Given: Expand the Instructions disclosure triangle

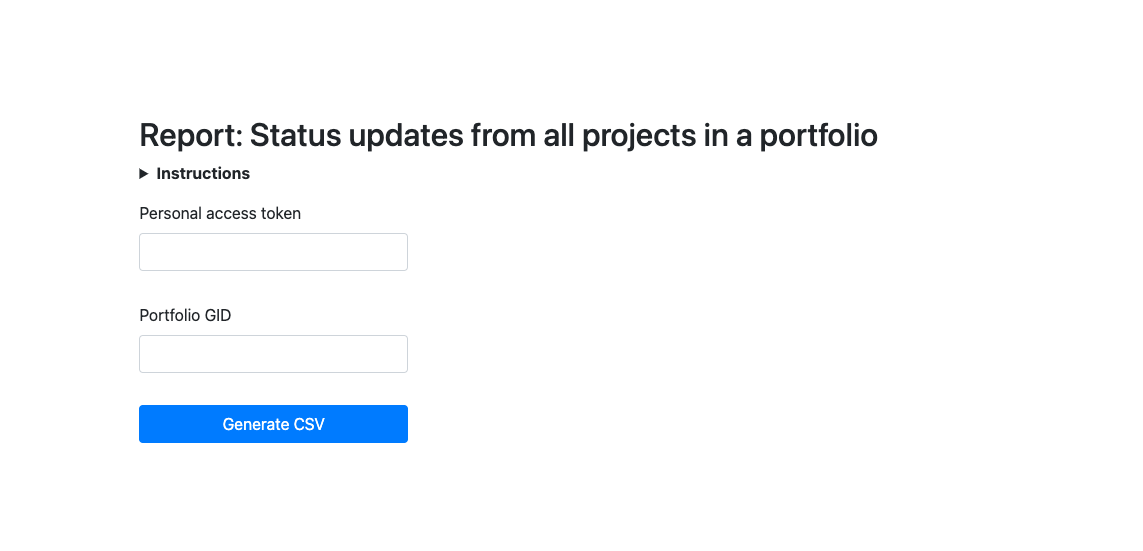Looking at the screenshot, I should pos(144,173).
